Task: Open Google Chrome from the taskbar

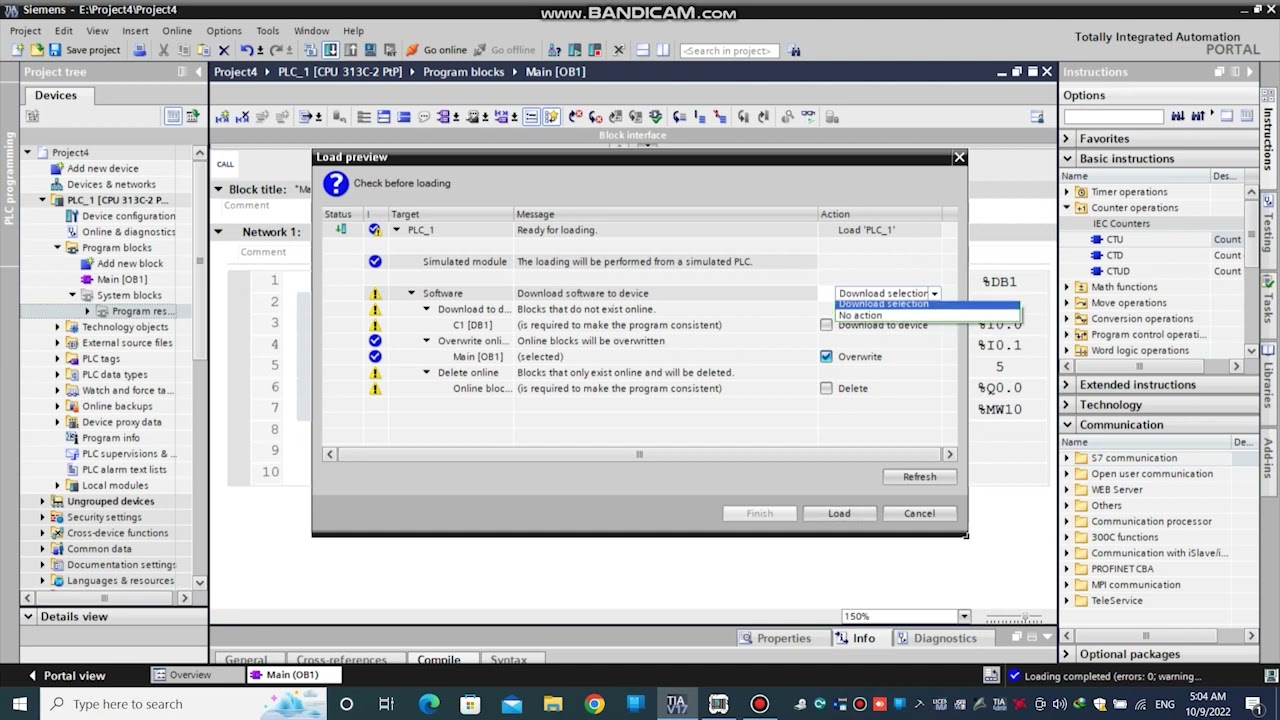Action: [x=594, y=704]
